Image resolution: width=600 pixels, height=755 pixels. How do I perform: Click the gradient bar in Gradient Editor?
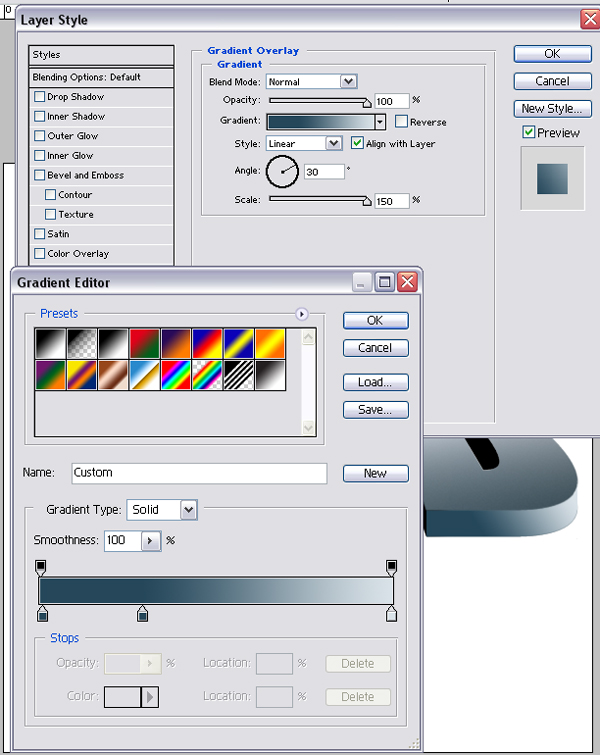[x=216, y=590]
